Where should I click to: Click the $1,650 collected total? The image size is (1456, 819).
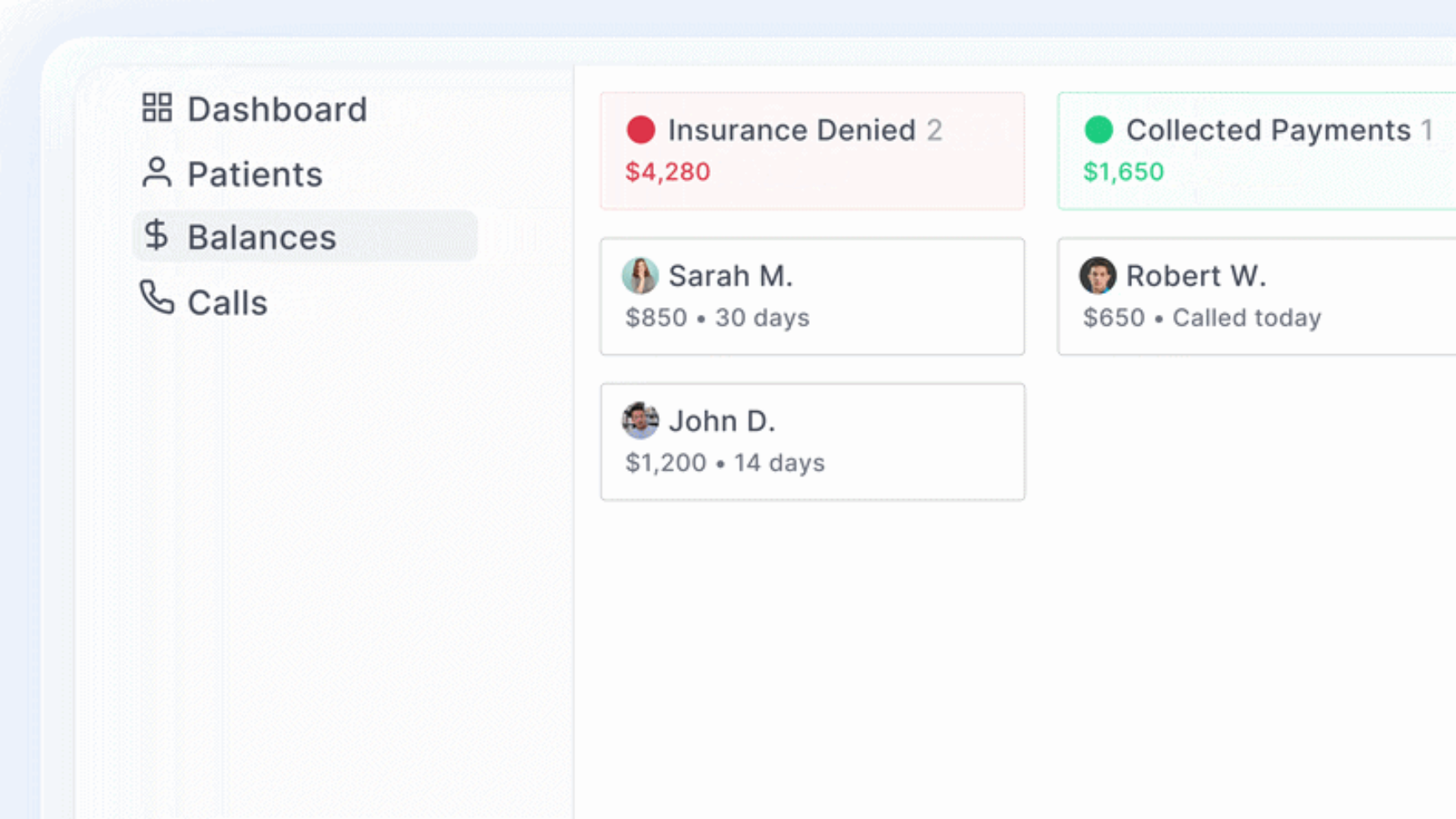pos(1124,172)
